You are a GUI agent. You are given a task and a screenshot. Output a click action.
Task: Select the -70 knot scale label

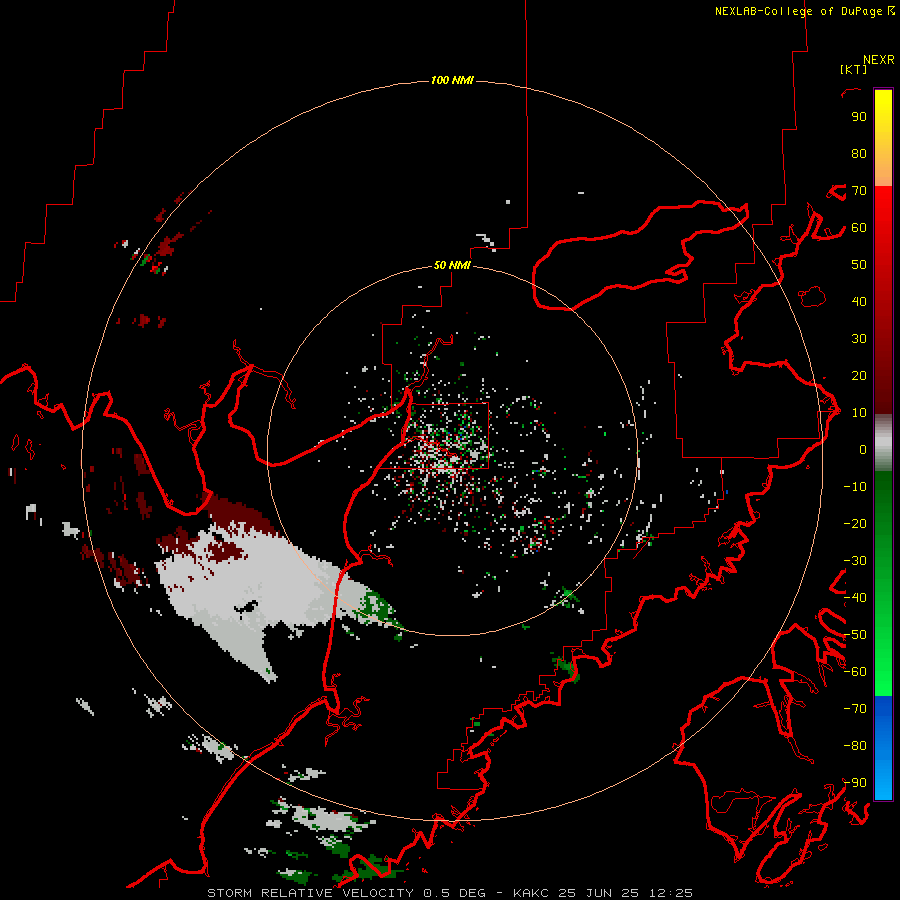click(x=855, y=709)
